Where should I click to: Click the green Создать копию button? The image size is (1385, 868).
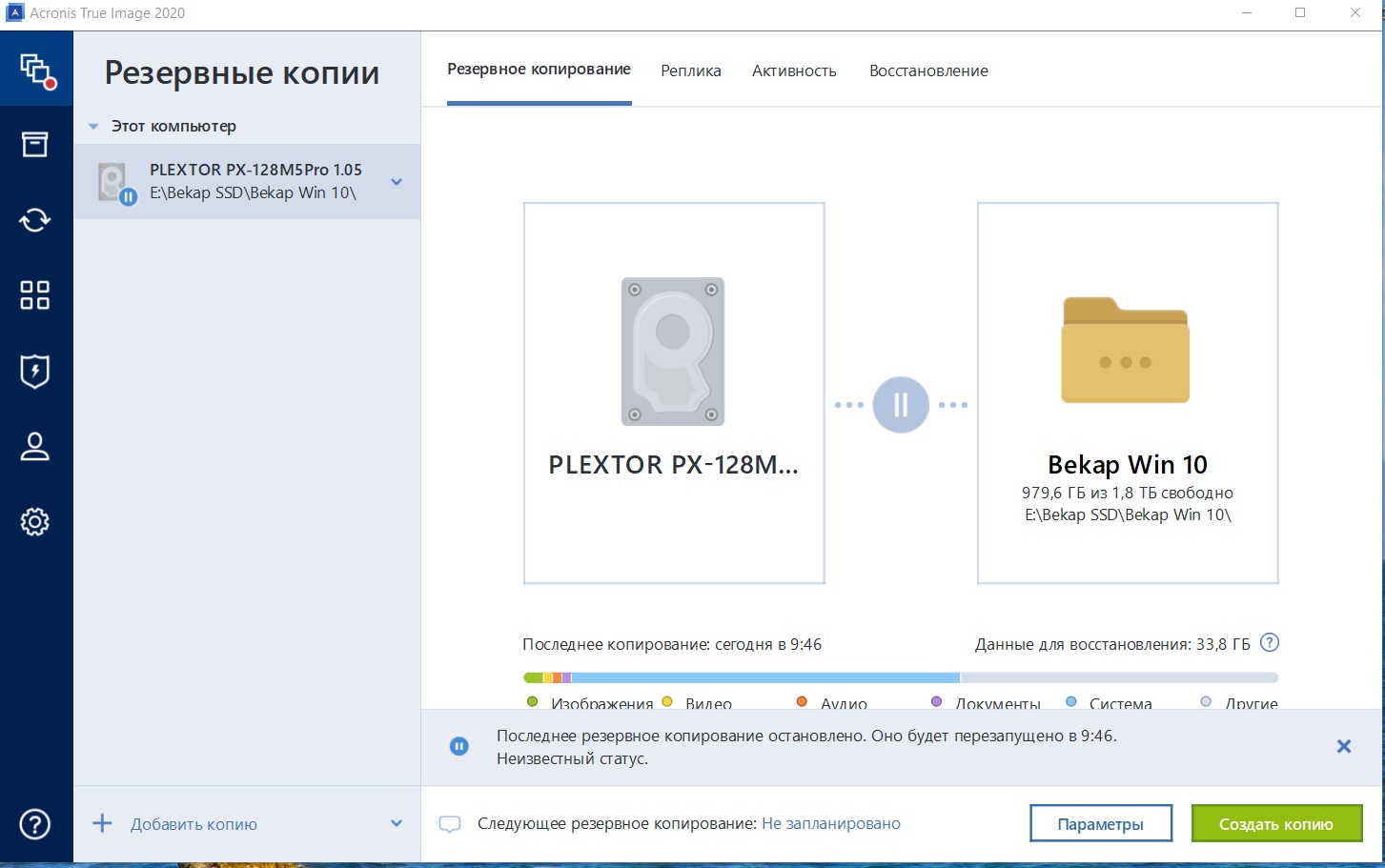point(1276,824)
